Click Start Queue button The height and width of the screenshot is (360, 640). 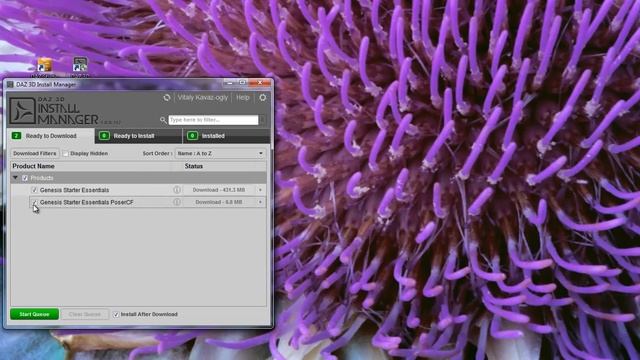(x=35, y=314)
